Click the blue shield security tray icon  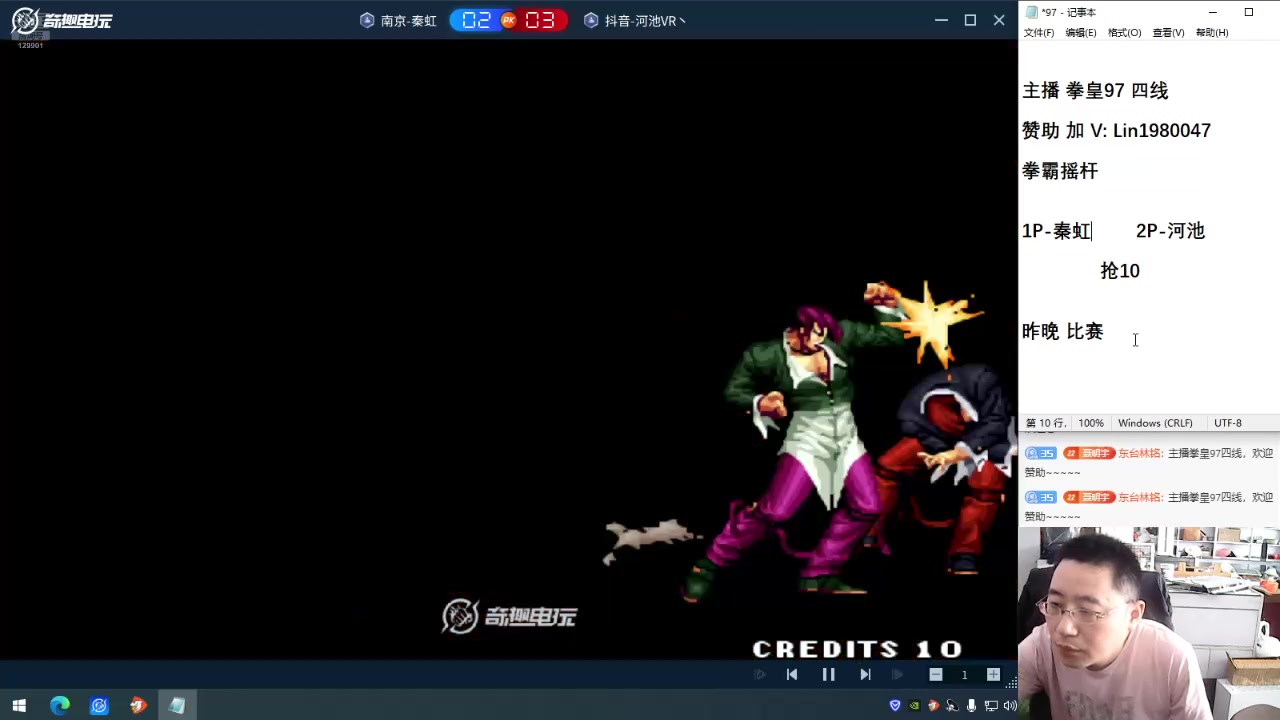[895, 706]
